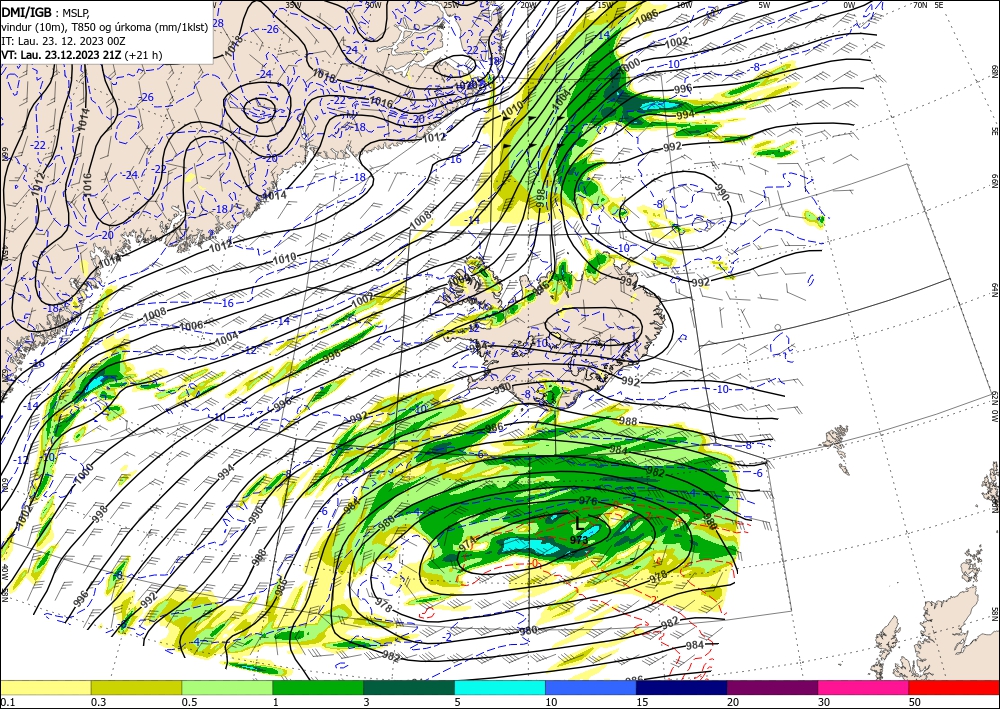Screen dimensions: 1000x709
Task: Select the olive 0.3–0.5 legend color band
Action: pyautogui.click(x=136, y=687)
